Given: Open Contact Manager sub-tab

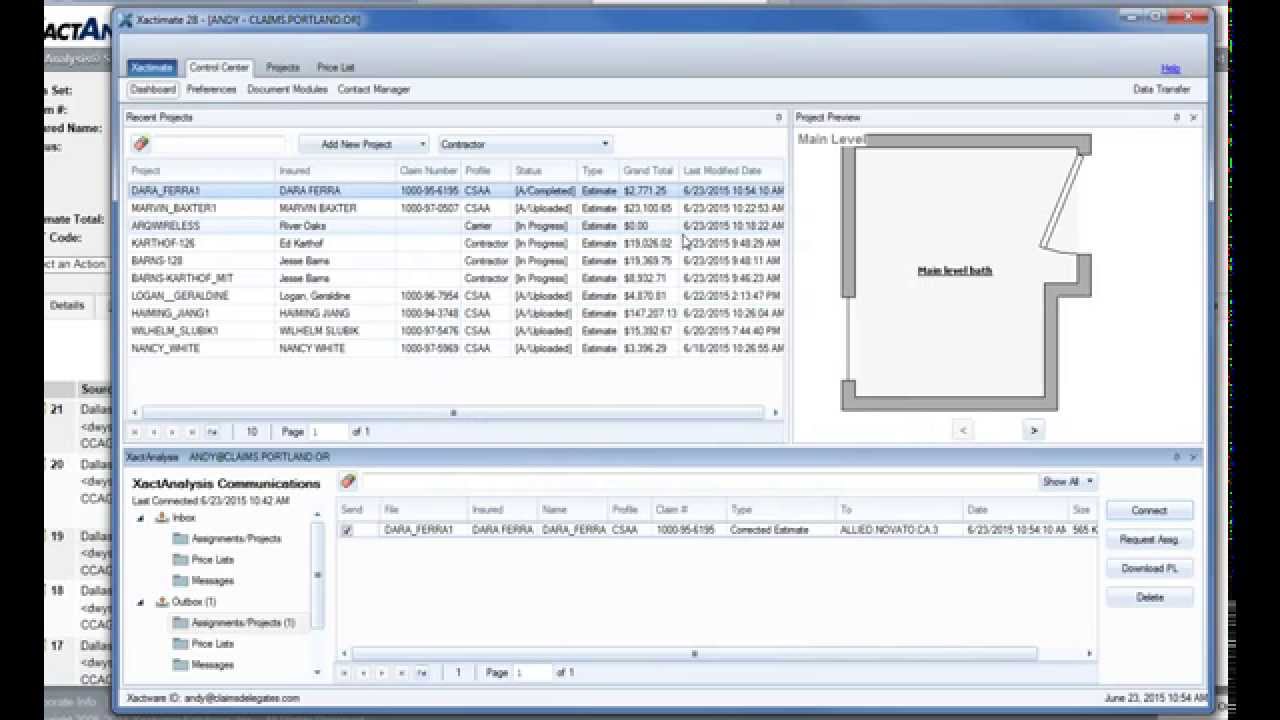Looking at the screenshot, I should (374, 89).
